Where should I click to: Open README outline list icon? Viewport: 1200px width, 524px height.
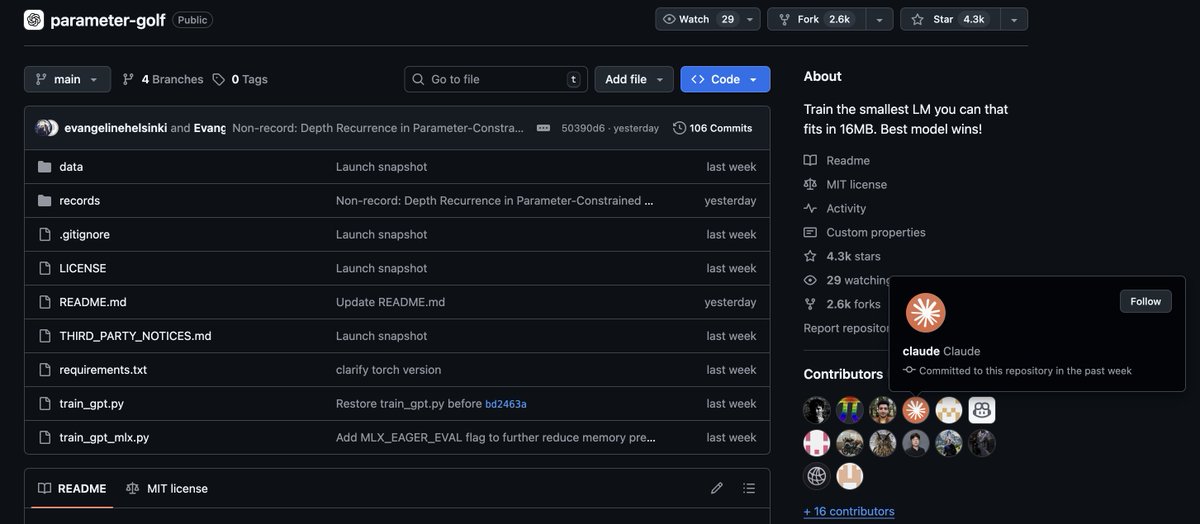pos(749,489)
